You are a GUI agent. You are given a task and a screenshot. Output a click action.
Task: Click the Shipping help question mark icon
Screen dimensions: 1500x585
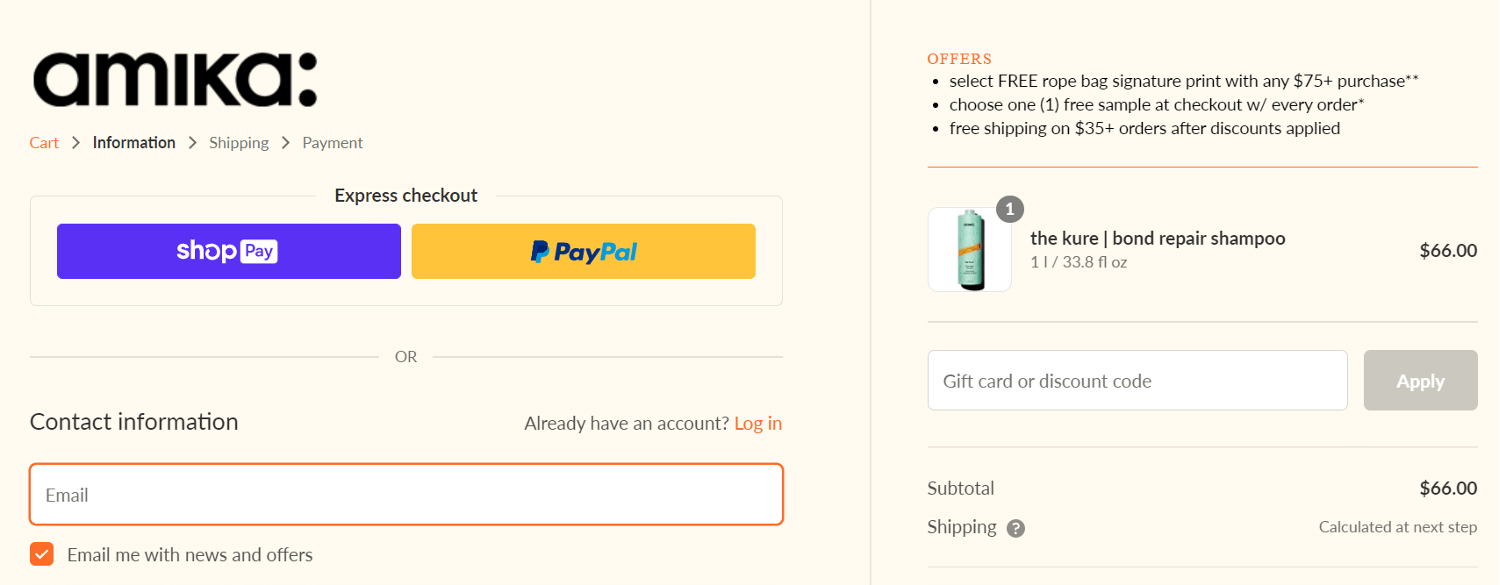tap(1016, 527)
